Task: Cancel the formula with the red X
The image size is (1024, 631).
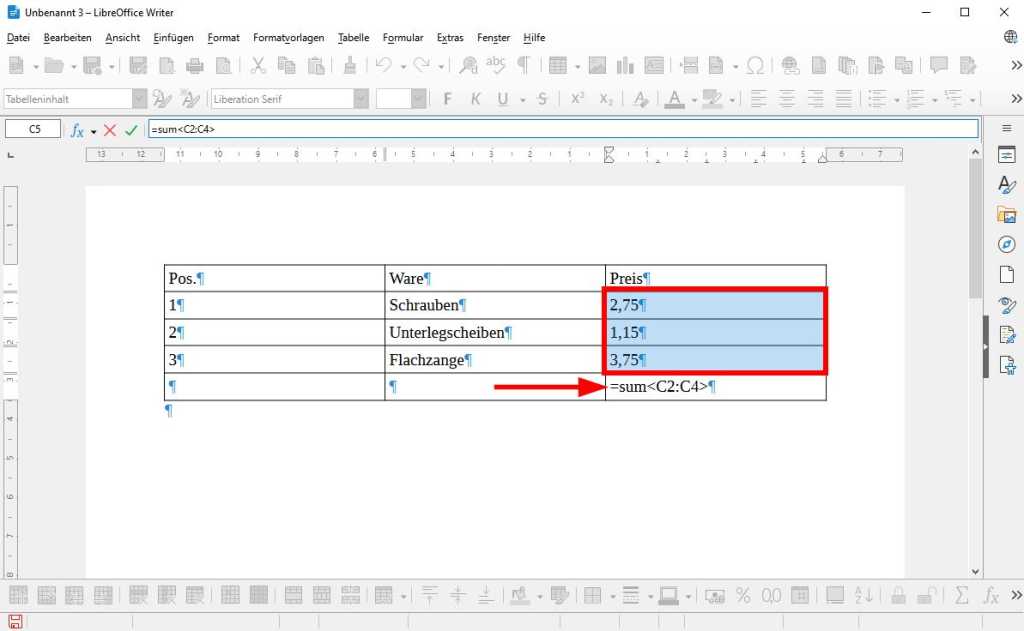Action: [110, 129]
